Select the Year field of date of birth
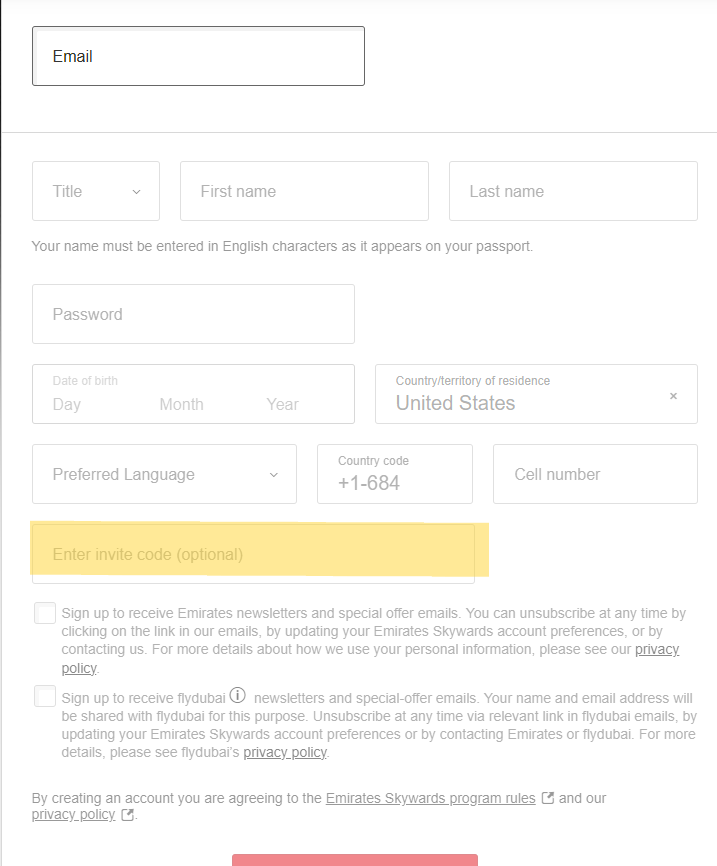The height and width of the screenshot is (866, 717). [283, 404]
